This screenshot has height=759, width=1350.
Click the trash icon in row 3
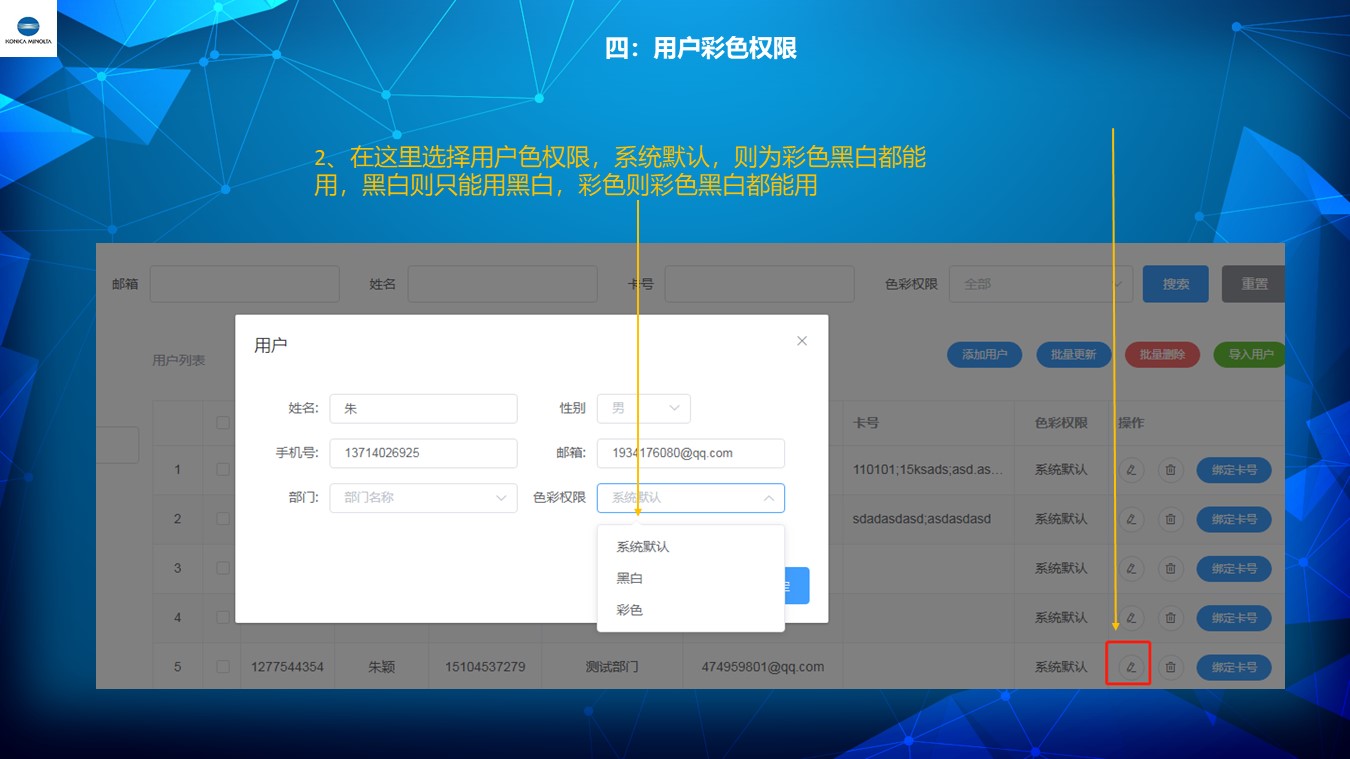coord(1170,568)
